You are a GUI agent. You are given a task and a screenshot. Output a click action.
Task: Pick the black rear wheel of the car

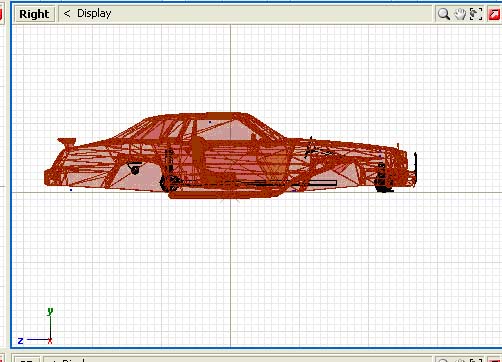tap(170, 183)
